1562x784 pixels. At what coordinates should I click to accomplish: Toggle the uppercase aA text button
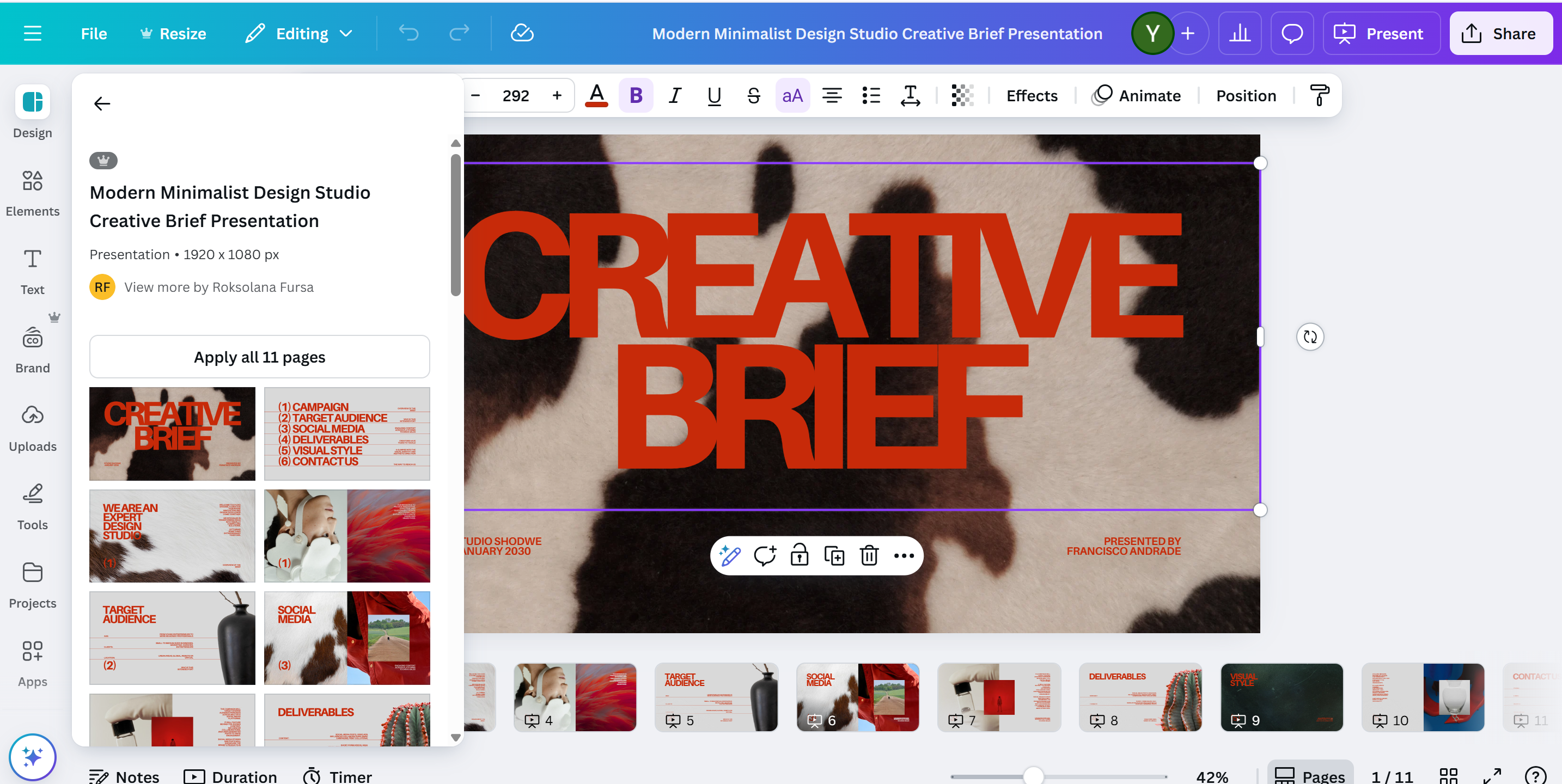click(x=792, y=96)
